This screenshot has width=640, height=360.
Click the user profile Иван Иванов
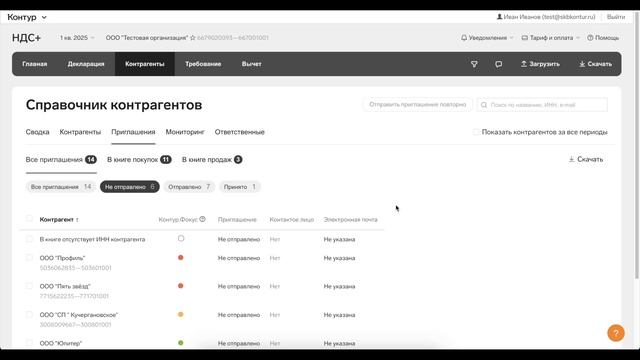545,17
